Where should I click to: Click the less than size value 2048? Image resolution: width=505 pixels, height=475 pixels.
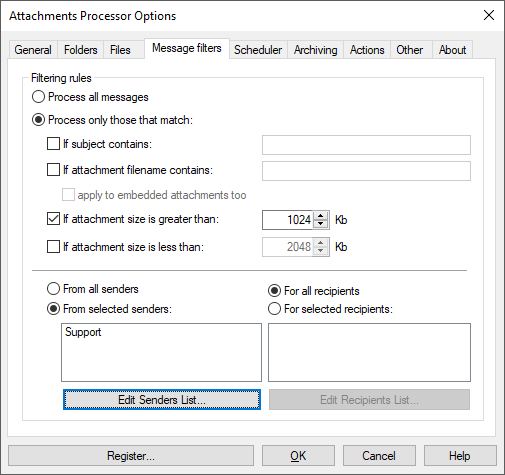click(x=288, y=247)
